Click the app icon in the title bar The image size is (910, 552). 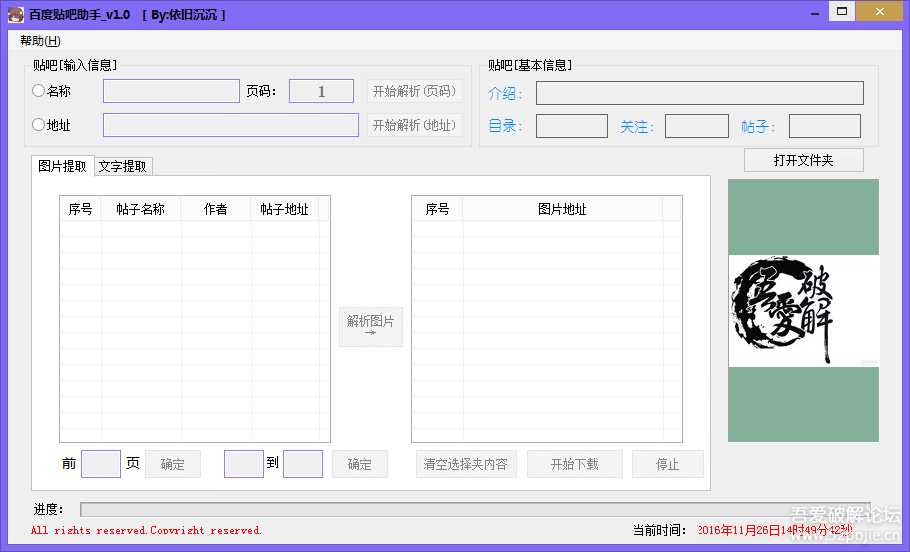tap(15, 15)
